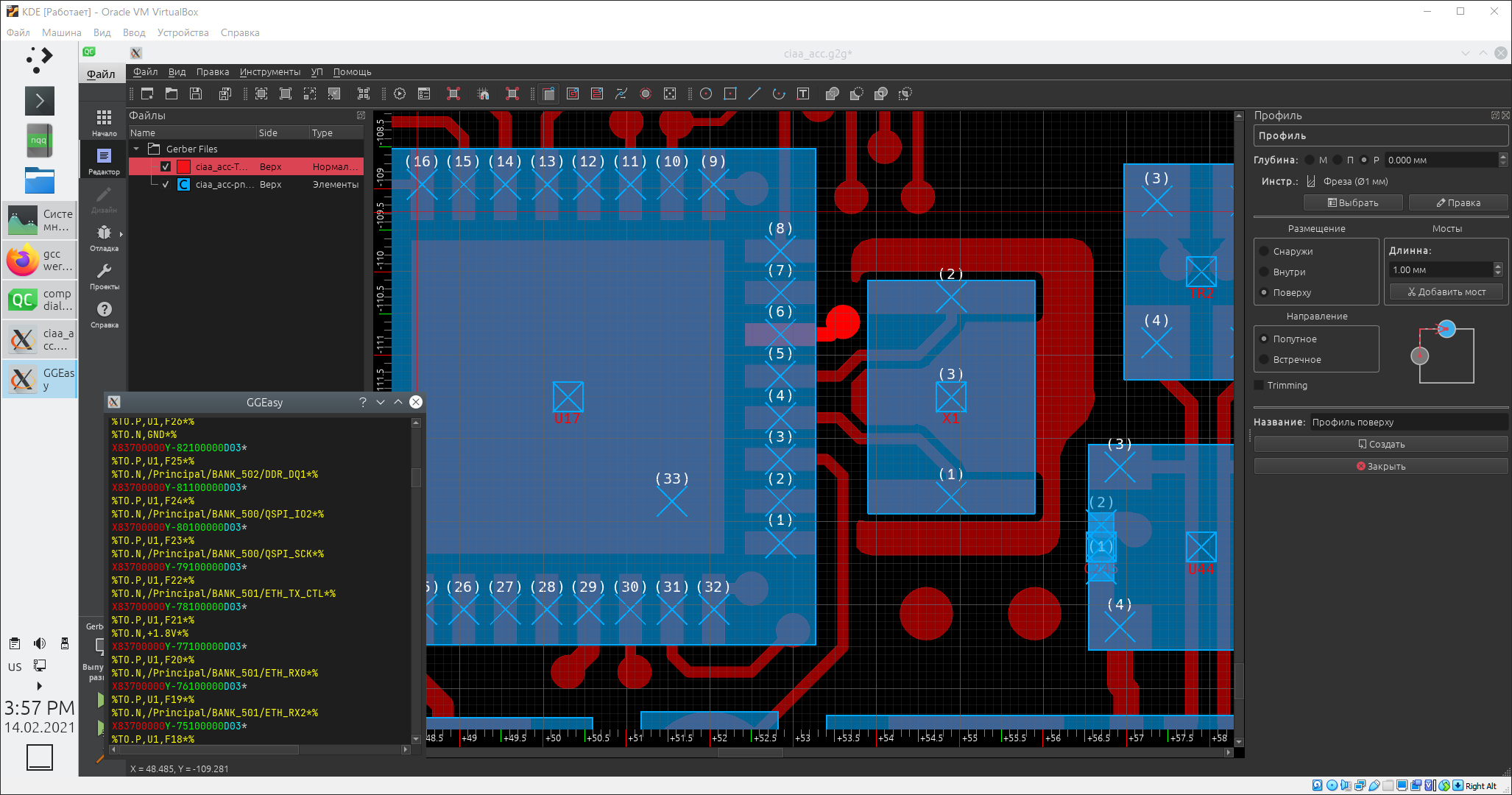The height and width of the screenshot is (795, 1512).
Task: Select the Circle drawing tool icon
Action: (x=706, y=93)
